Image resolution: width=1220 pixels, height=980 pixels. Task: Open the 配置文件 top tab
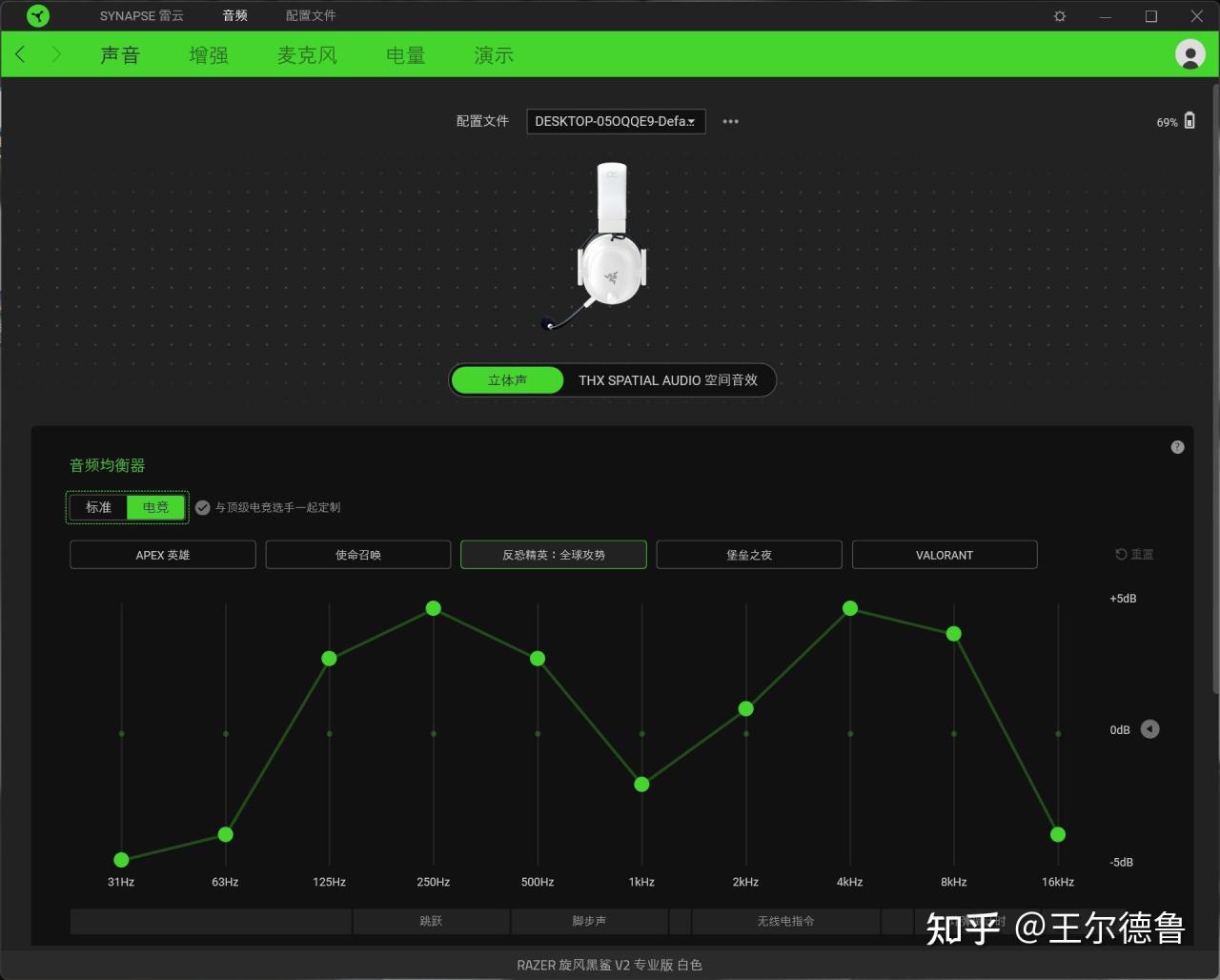[x=311, y=16]
